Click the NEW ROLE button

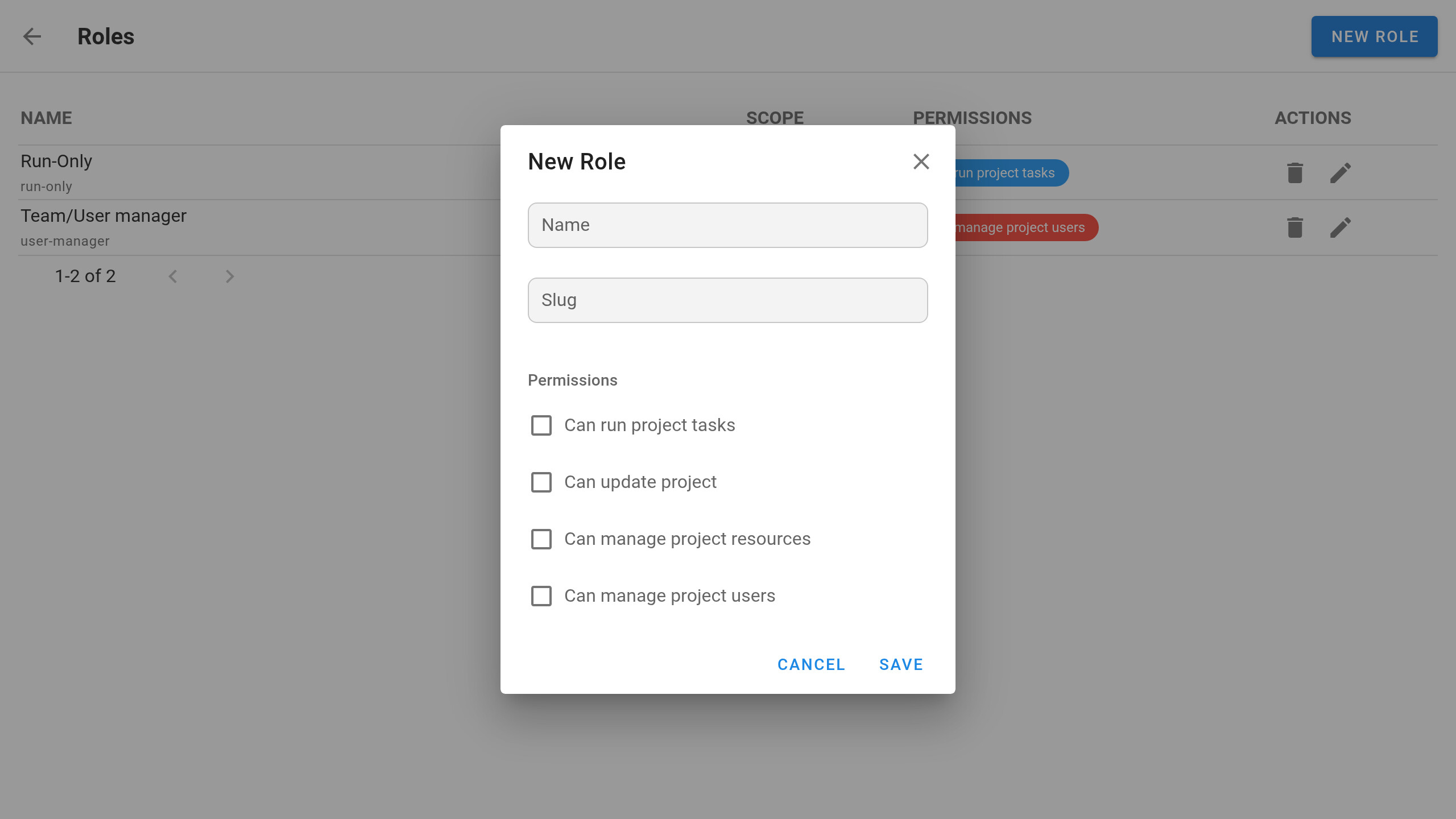tap(1374, 36)
